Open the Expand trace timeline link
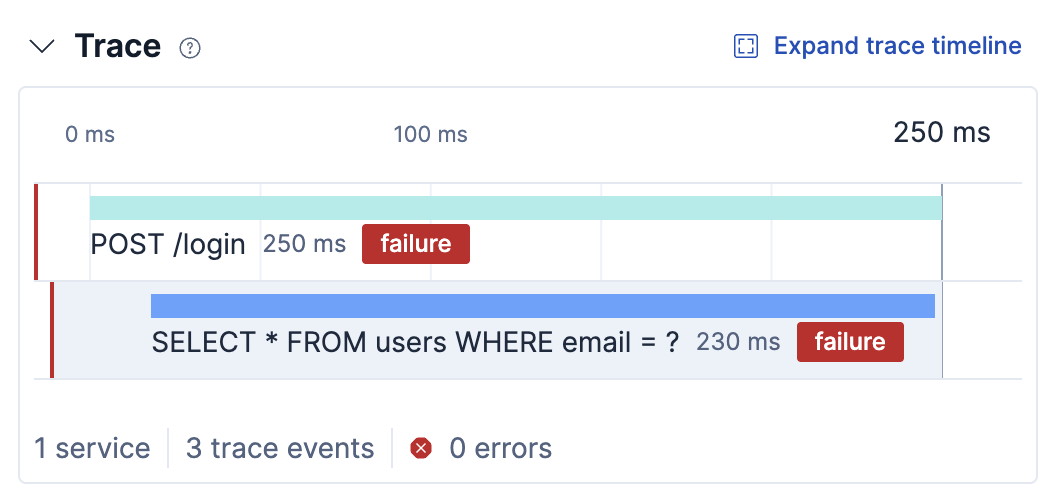The width and height of the screenshot is (1052, 498). point(897,46)
